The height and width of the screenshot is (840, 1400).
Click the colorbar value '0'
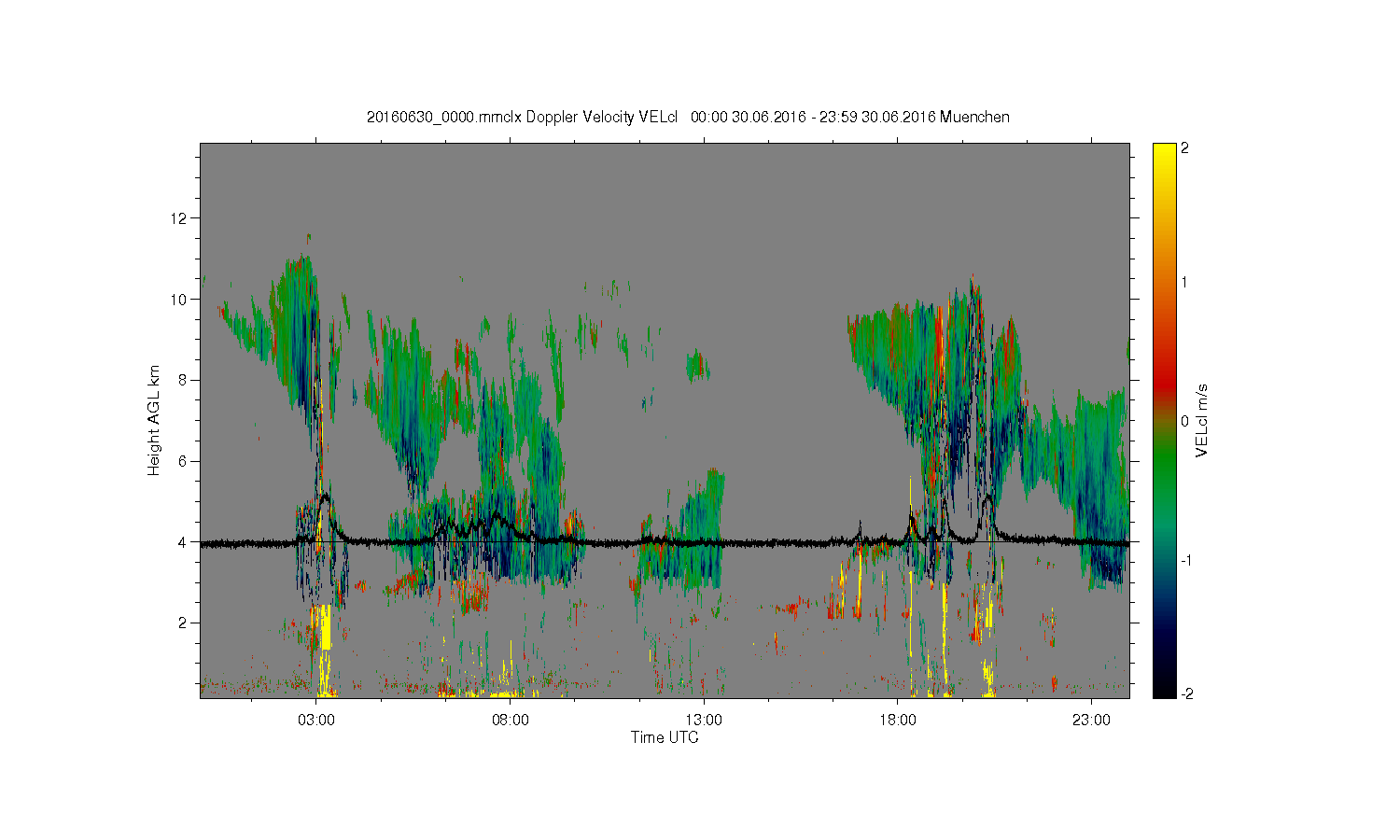click(x=1184, y=421)
